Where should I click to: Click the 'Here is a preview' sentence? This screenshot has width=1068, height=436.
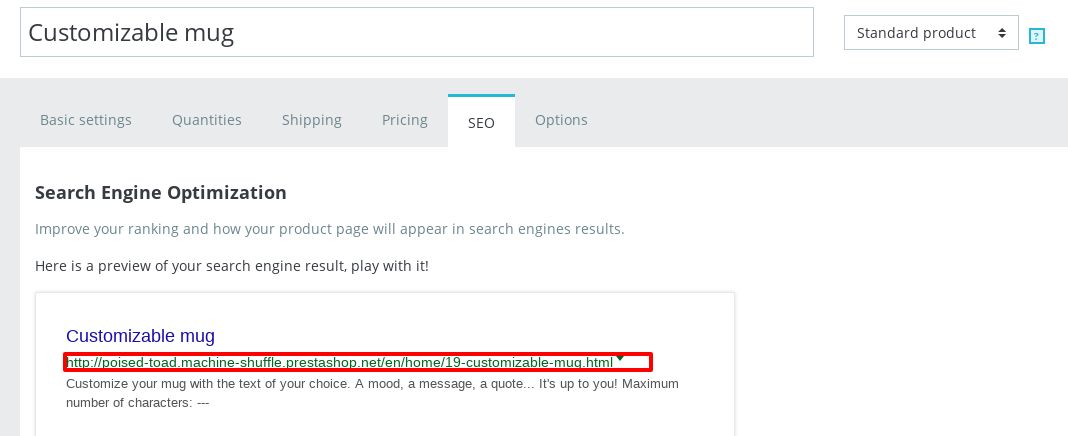coord(232,266)
